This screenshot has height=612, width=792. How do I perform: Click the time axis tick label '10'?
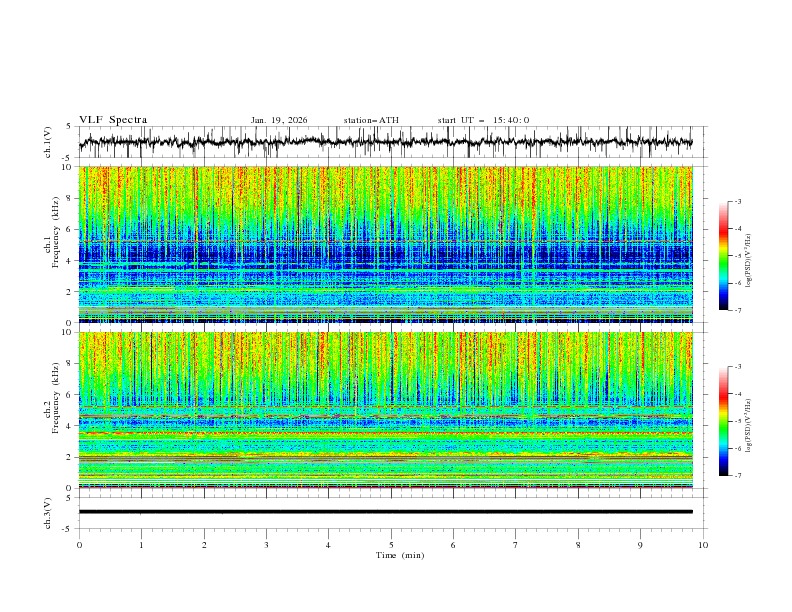tap(703, 545)
